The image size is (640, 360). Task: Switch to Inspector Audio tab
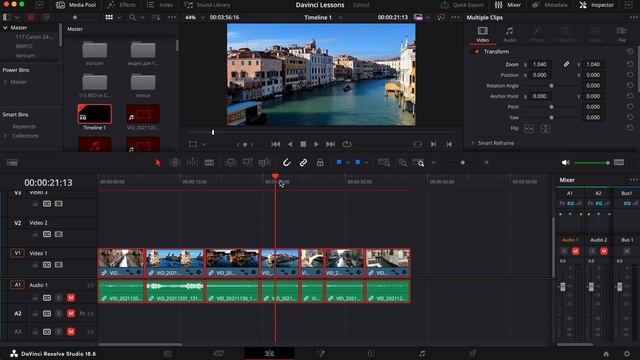pos(509,35)
